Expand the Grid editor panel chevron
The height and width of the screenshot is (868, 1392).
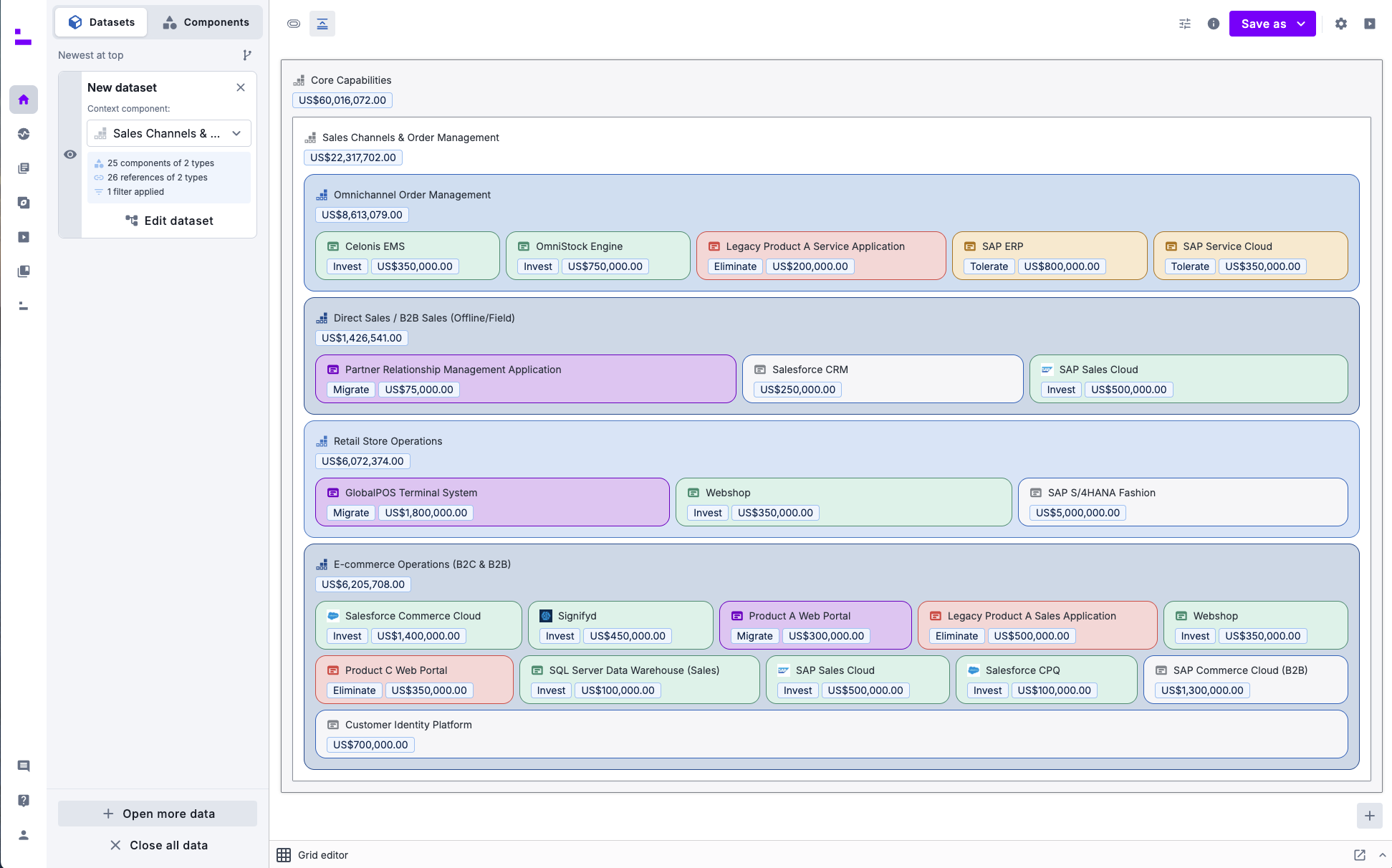1382,855
